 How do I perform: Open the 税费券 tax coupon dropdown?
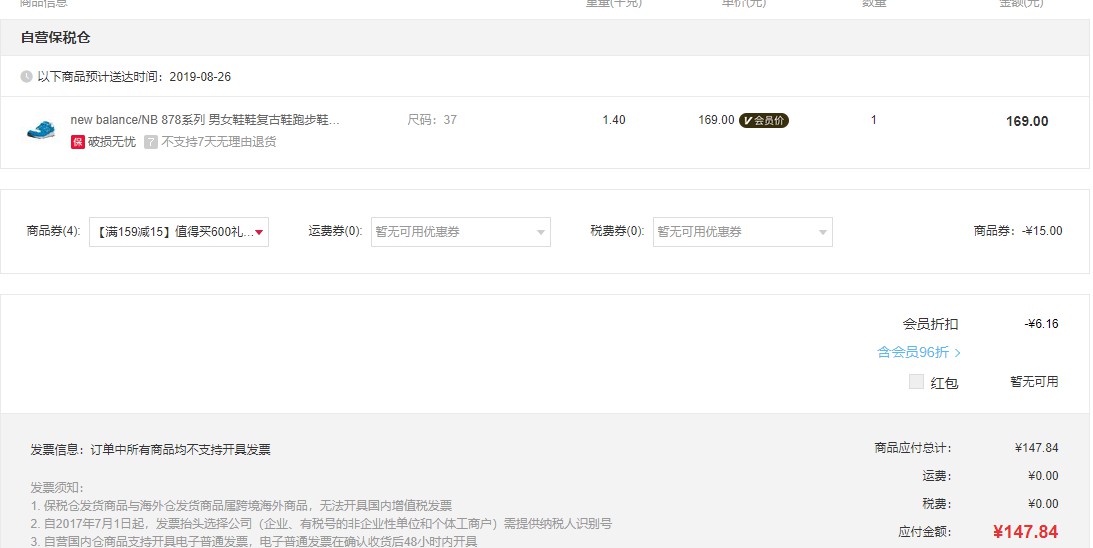[742, 232]
